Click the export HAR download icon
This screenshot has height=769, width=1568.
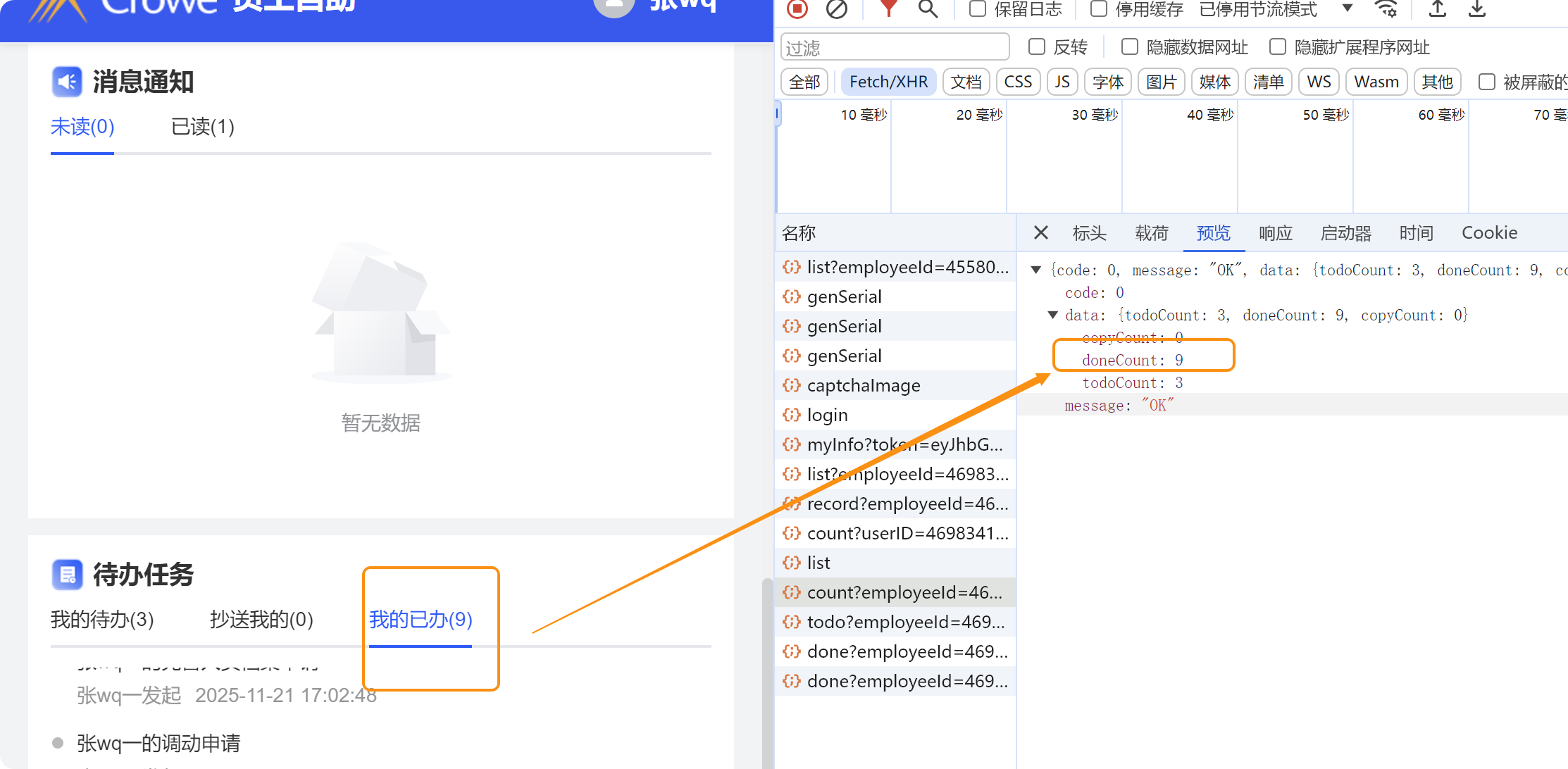click(1477, 8)
